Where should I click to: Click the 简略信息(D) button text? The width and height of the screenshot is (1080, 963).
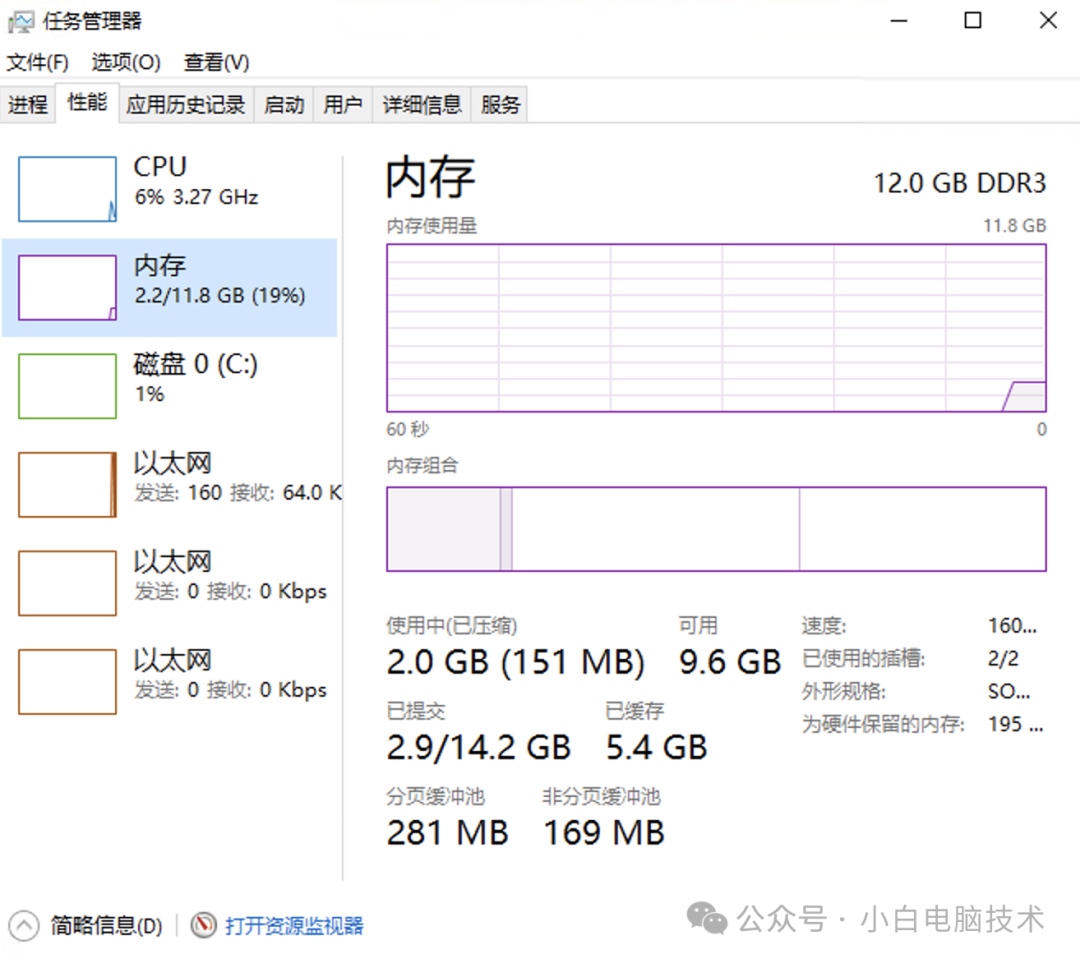(107, 926)
